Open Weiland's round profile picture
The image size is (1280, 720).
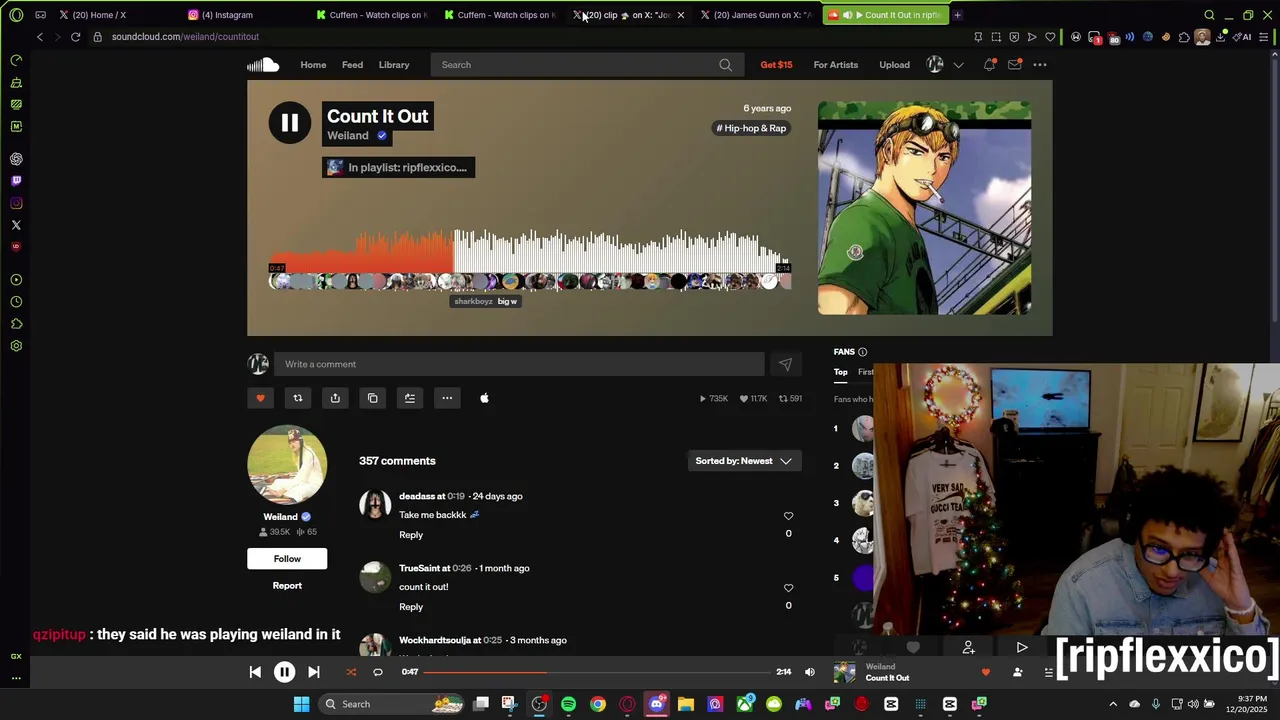[x=287, y=465]
